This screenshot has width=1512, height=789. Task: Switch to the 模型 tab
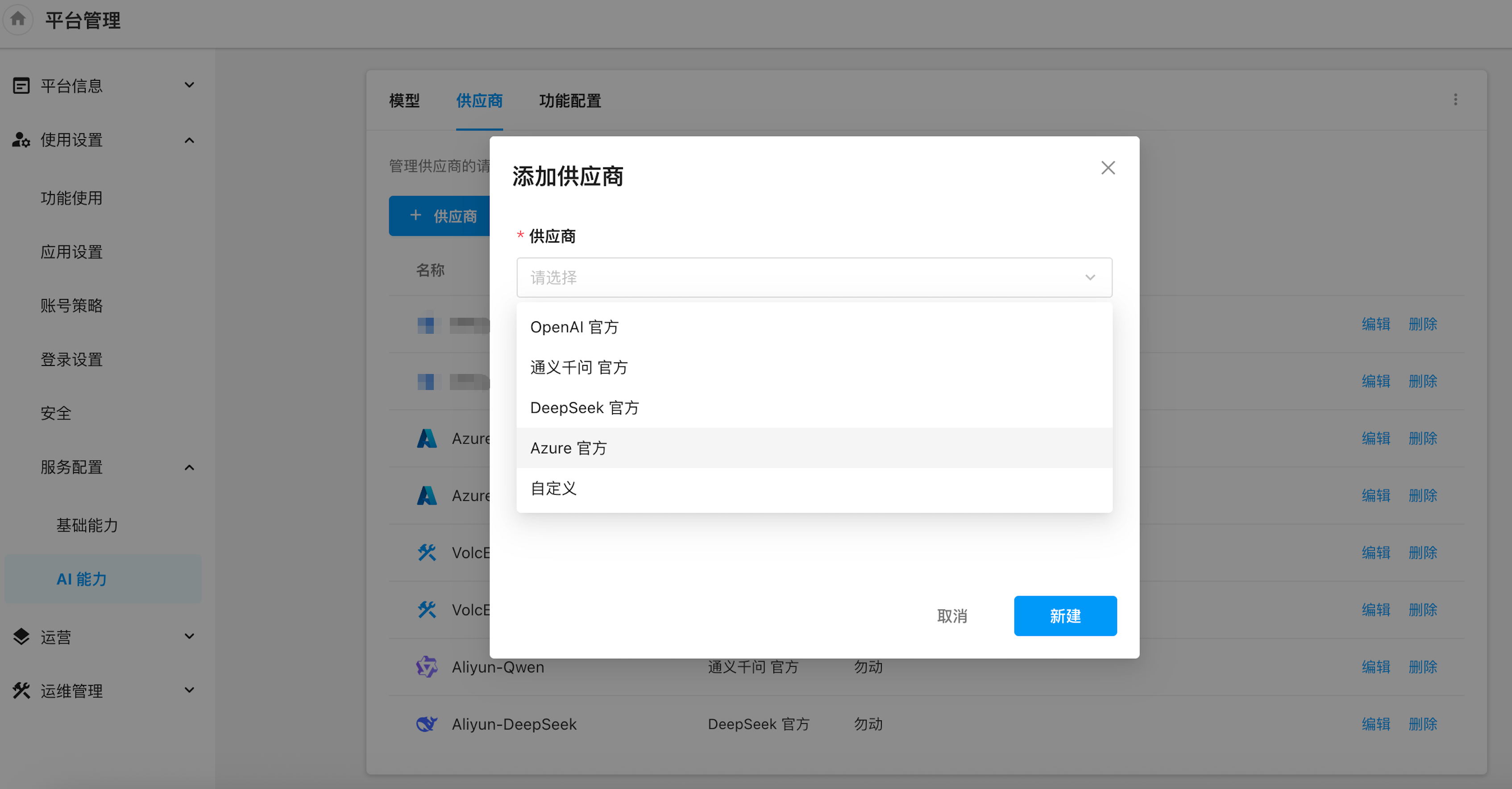click(404, 101)
